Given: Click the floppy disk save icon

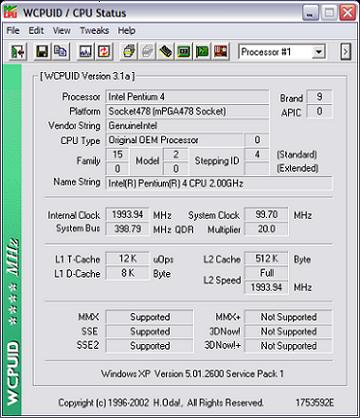Looking at the screenshot, I should coord(42,52).
